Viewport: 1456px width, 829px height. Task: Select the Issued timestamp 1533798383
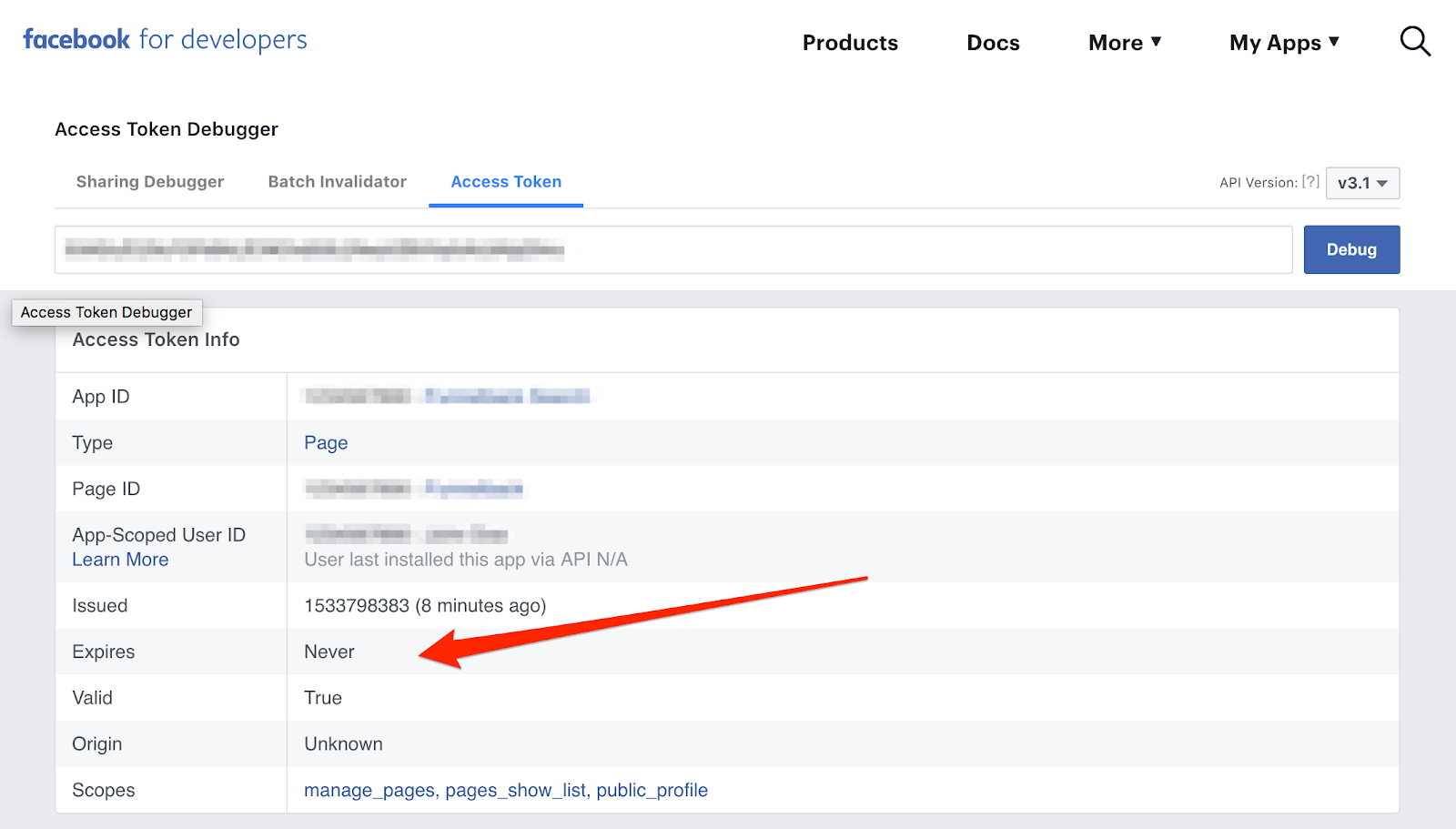[357, 606]
